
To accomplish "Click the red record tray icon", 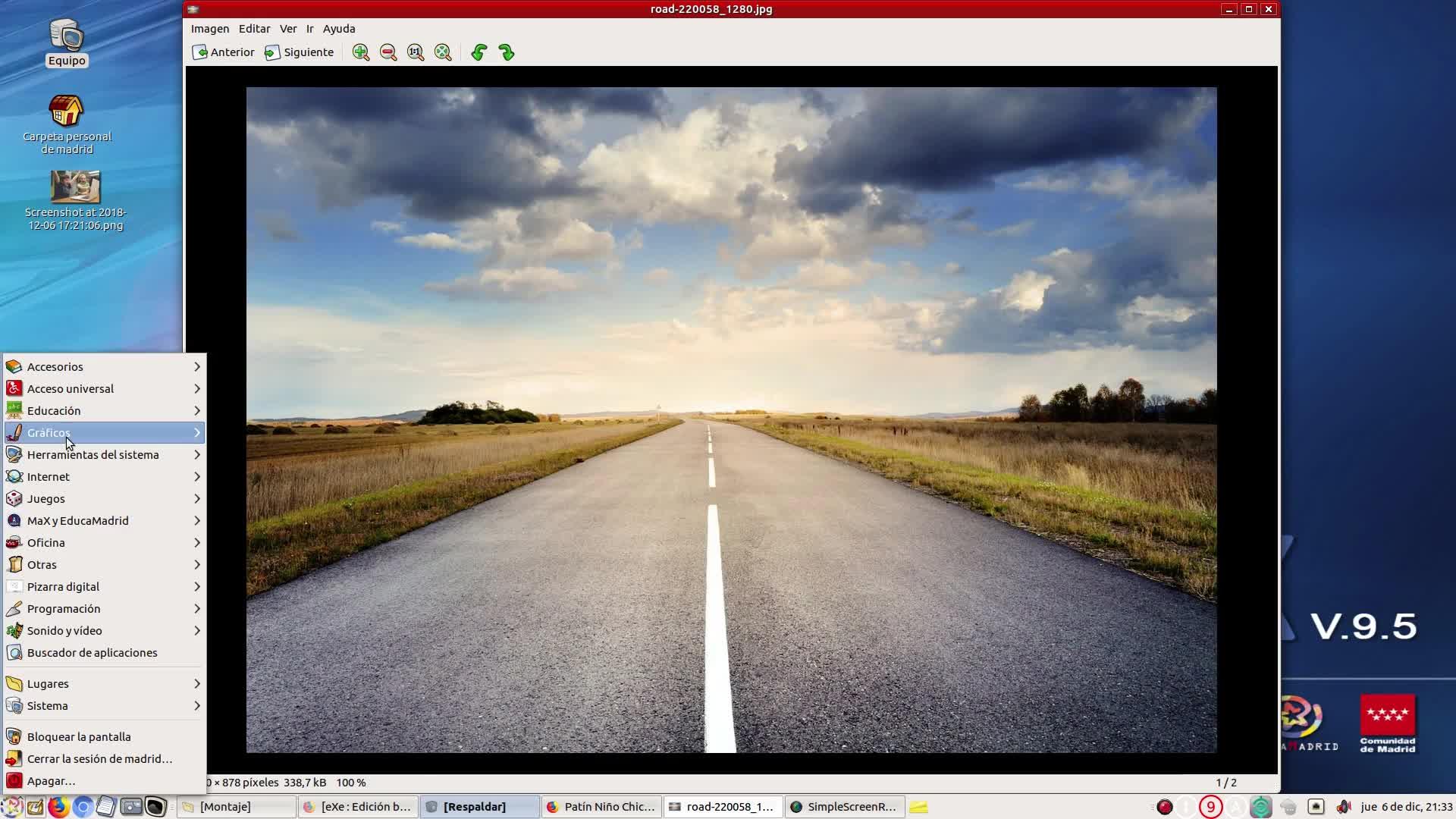I will tap(1165, 807).
